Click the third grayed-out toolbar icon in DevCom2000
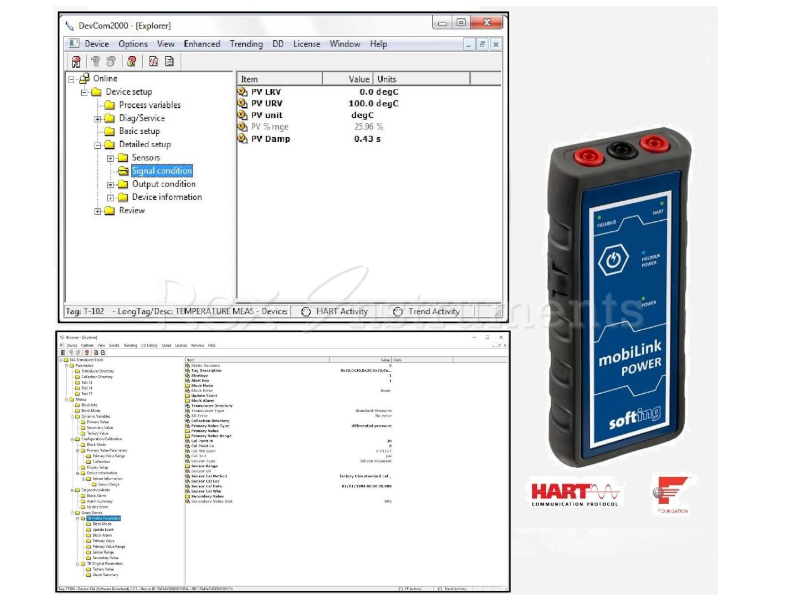 tap(111, 62)
